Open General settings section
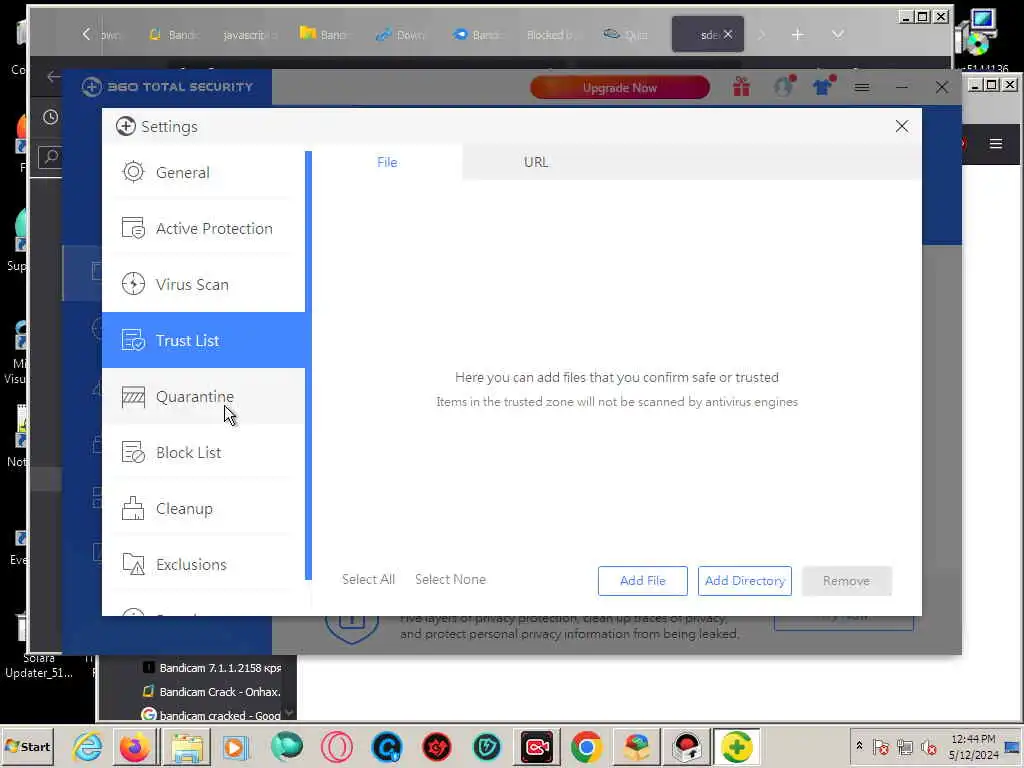 tap(203, 172)
